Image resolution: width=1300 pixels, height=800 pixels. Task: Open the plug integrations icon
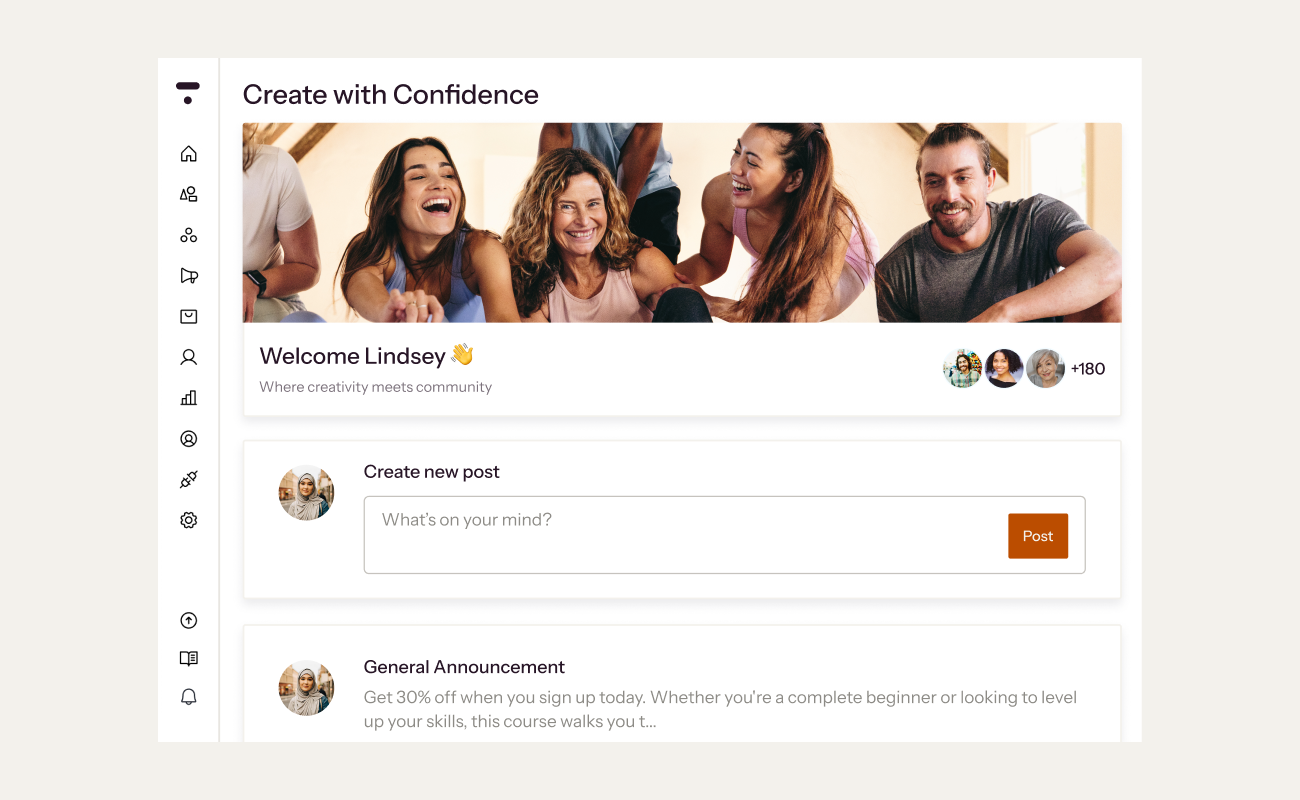(x=188, y=480)
